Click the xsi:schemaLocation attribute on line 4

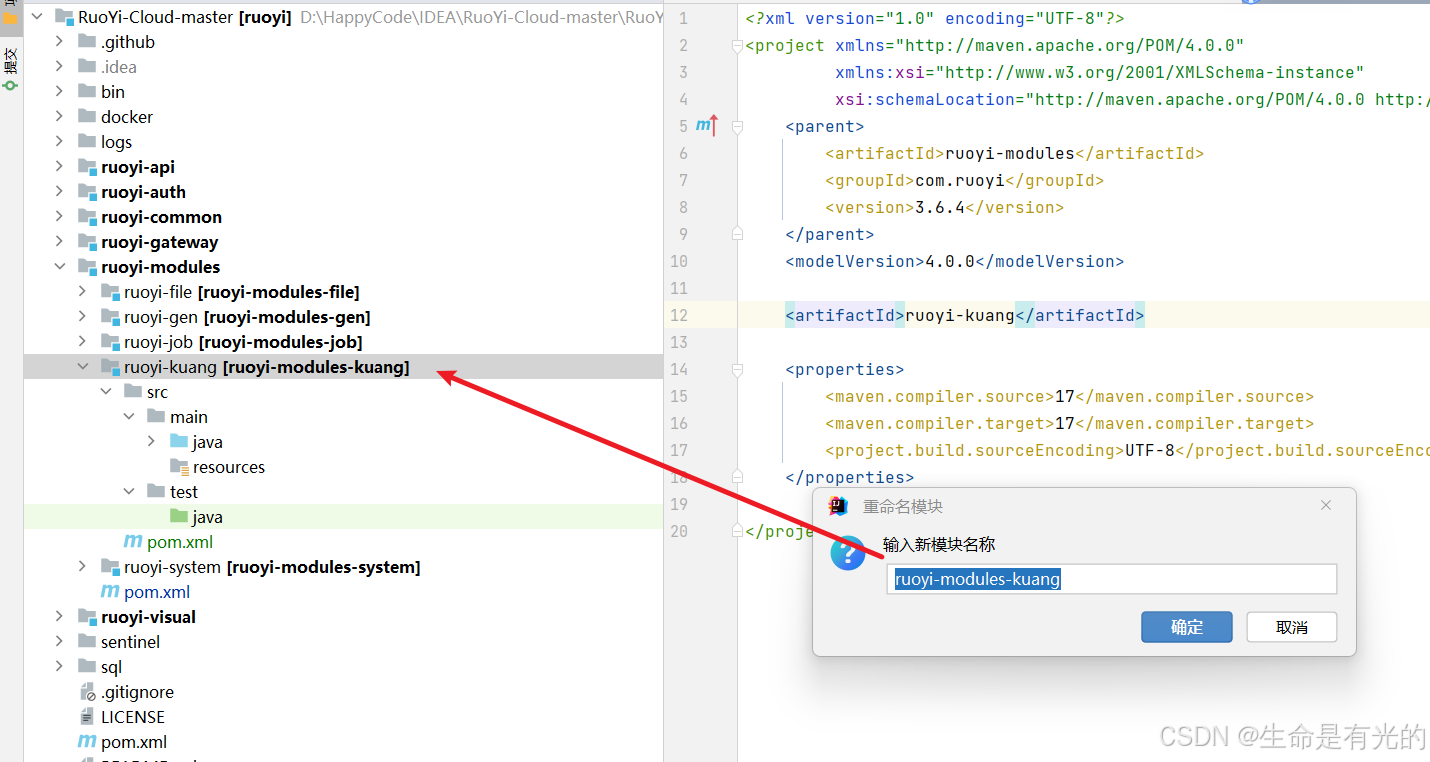(x=1132, y=99)
